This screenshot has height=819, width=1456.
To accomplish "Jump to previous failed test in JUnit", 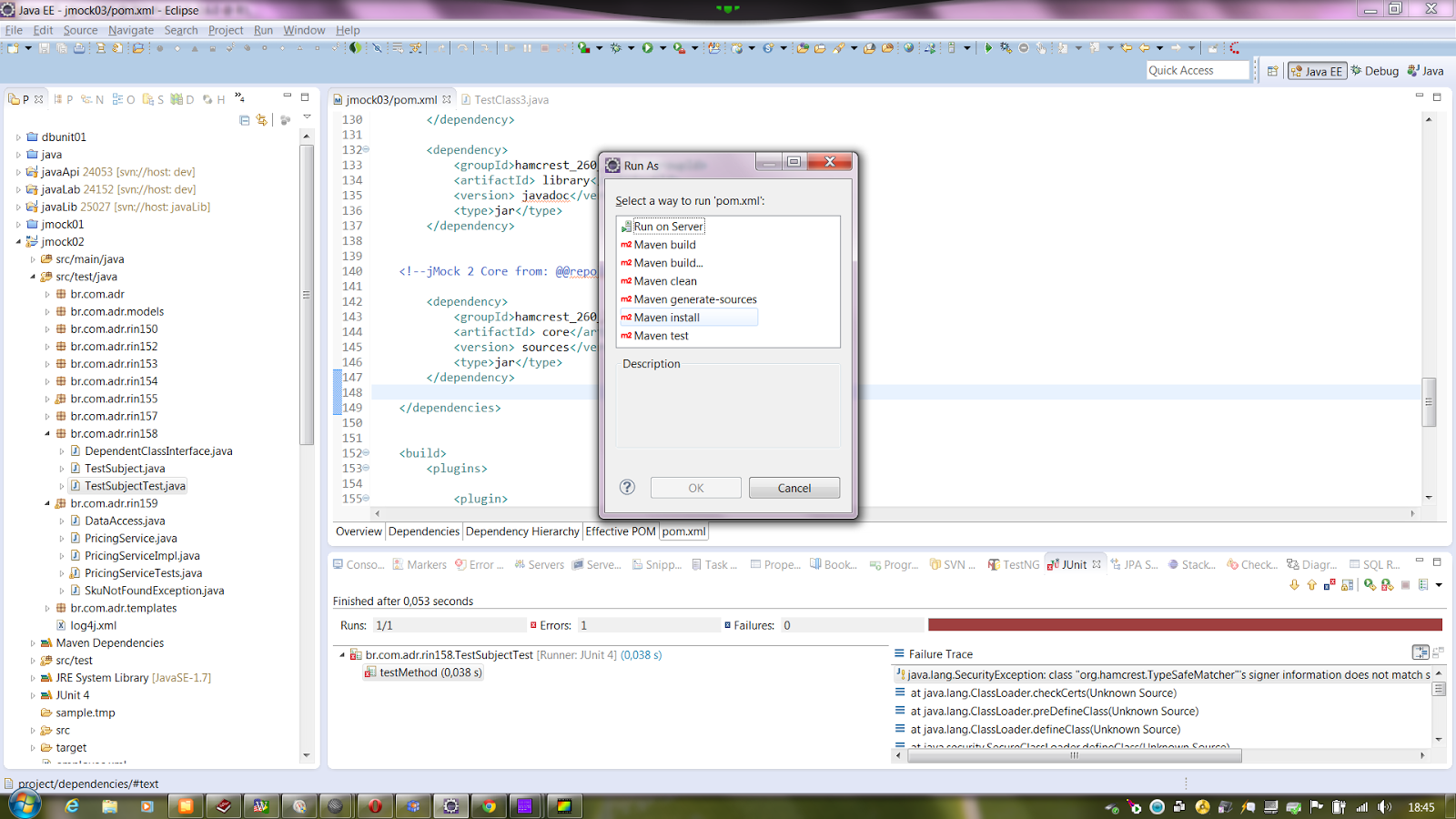I will (x=1311, y=585).
